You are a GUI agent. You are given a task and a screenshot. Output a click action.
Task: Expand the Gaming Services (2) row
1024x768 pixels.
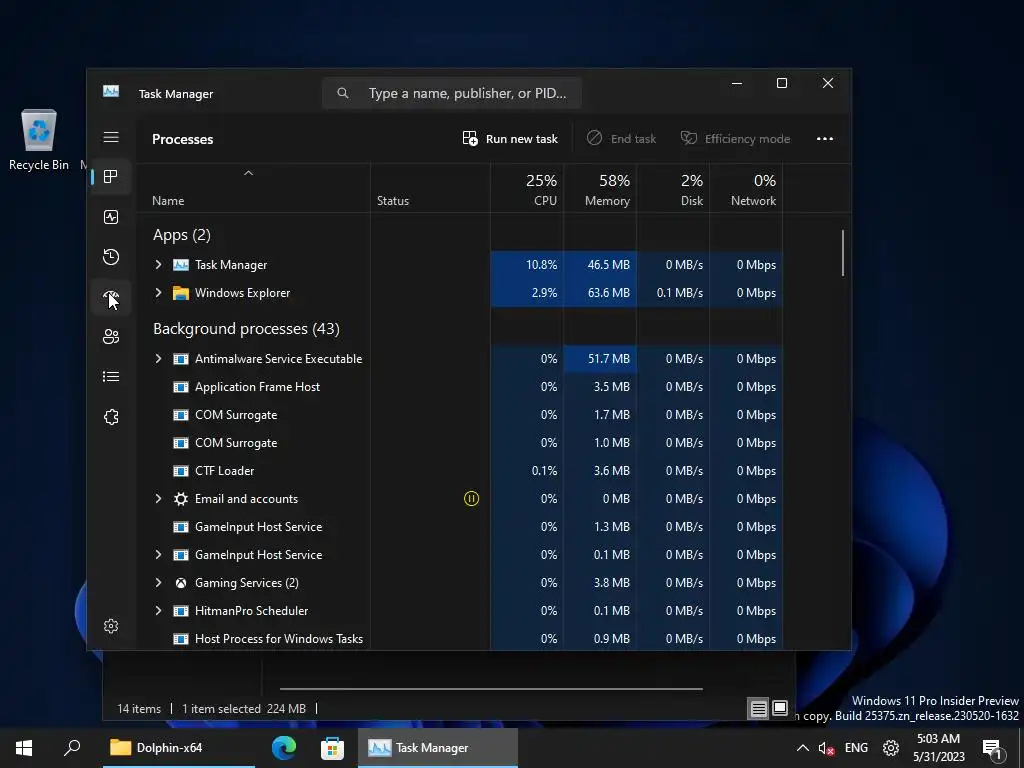pyautogui.click(x=158, y=583)
